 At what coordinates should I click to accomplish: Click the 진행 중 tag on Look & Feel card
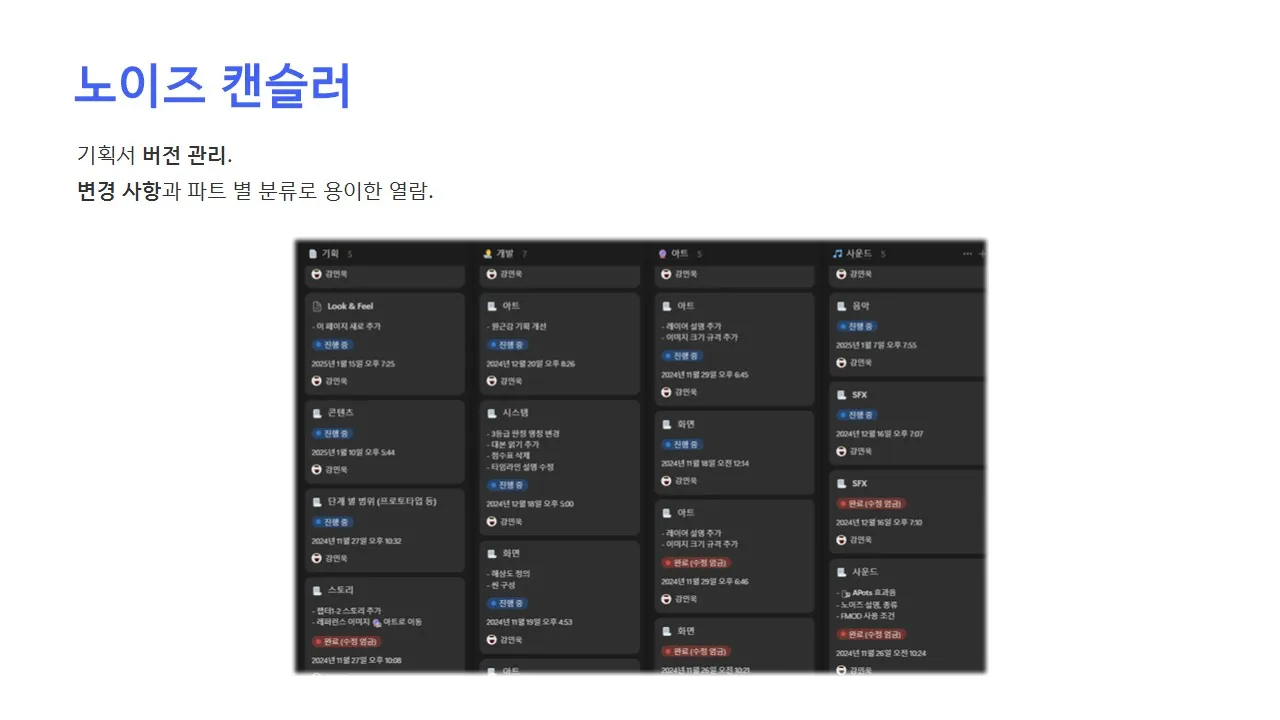coord(332,344)
